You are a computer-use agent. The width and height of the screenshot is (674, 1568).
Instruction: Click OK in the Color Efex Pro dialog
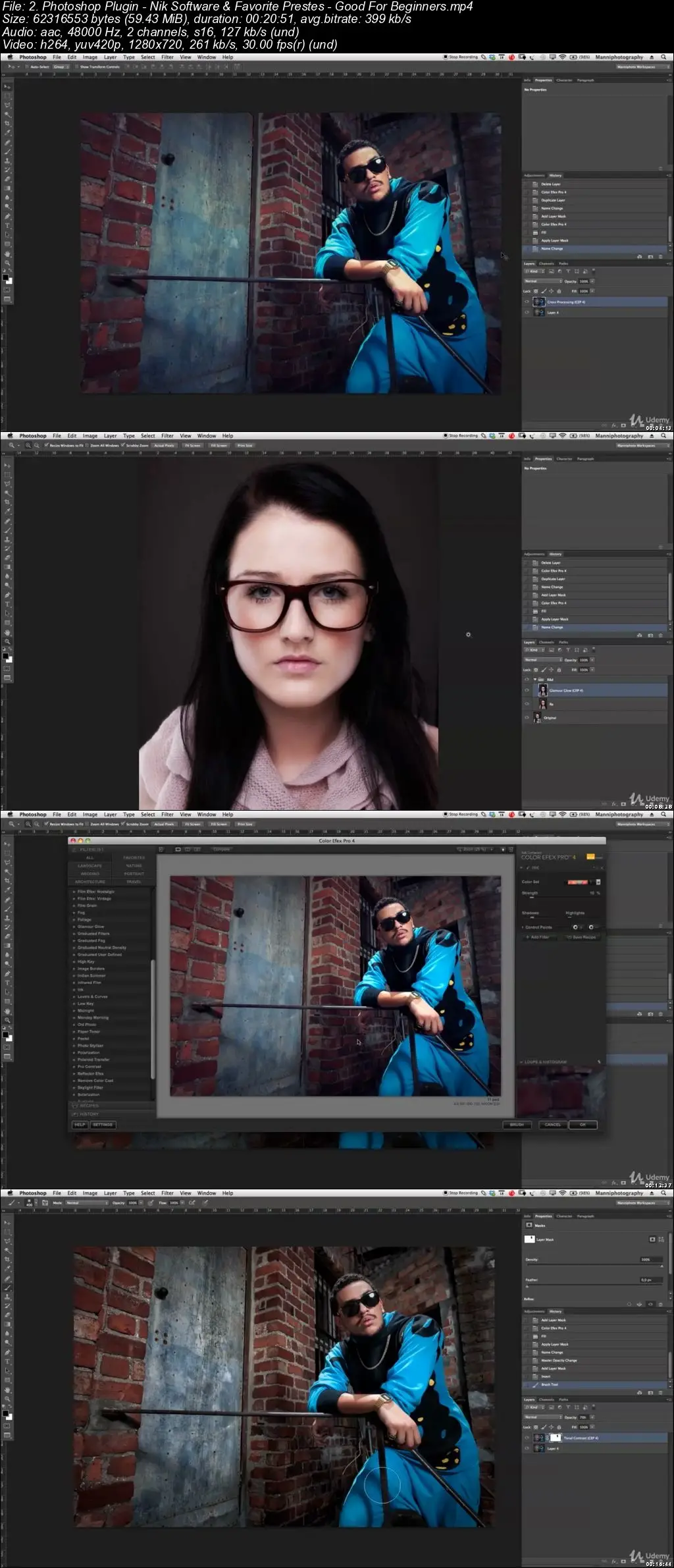[x=583, y=1124]
